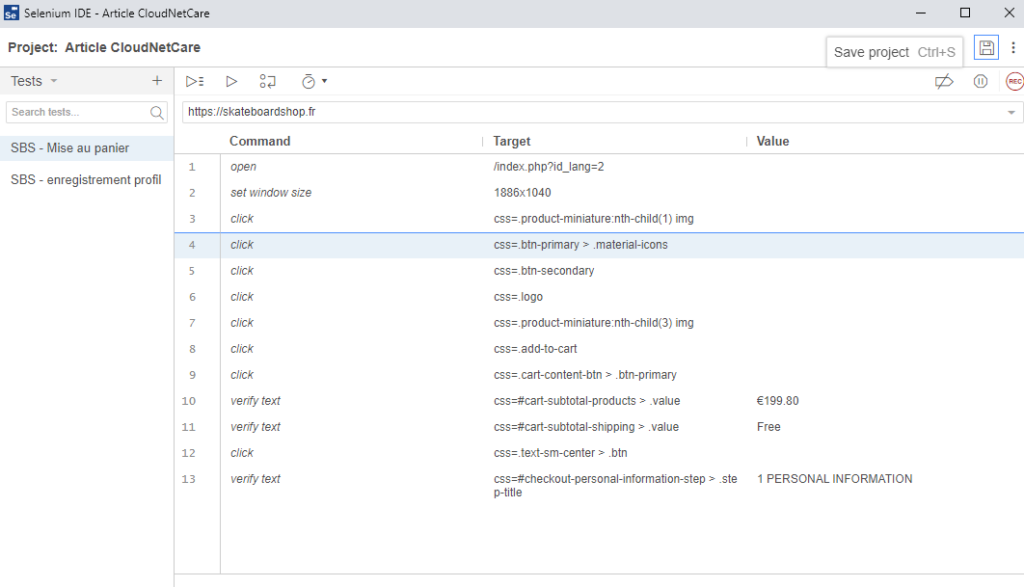The width and height of the screenshot is (1024, 587).
Task: Expand the base URL dropdown arrow
Action: 1011,112
